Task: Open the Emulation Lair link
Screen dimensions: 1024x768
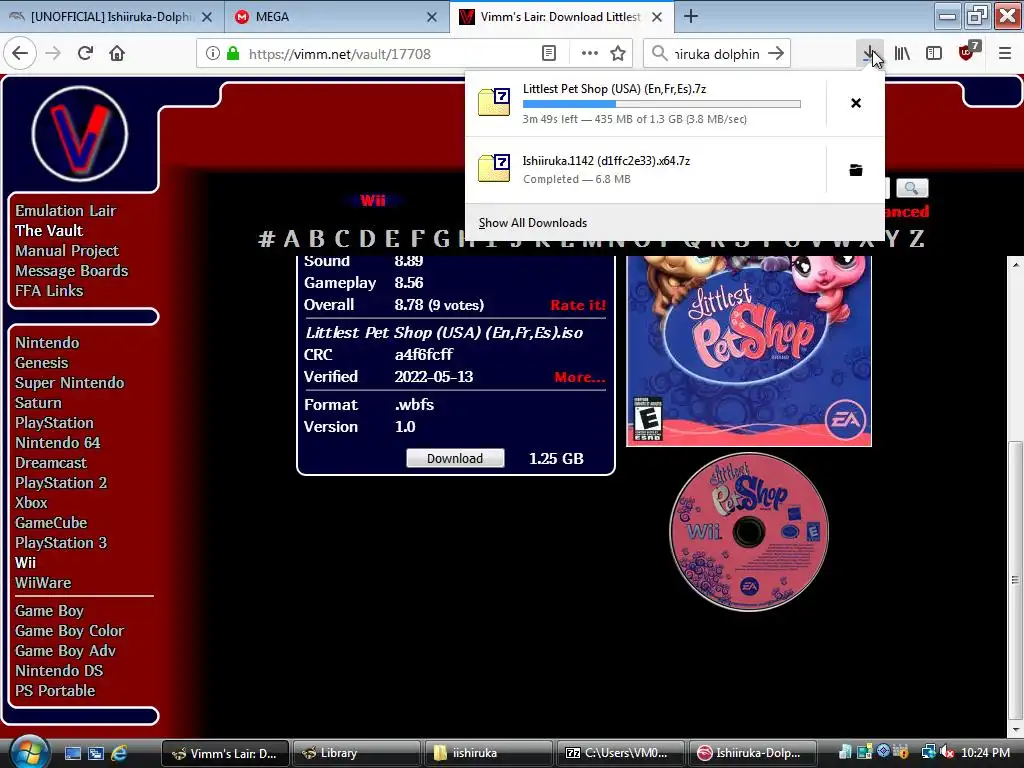Action: click(65, 210)
